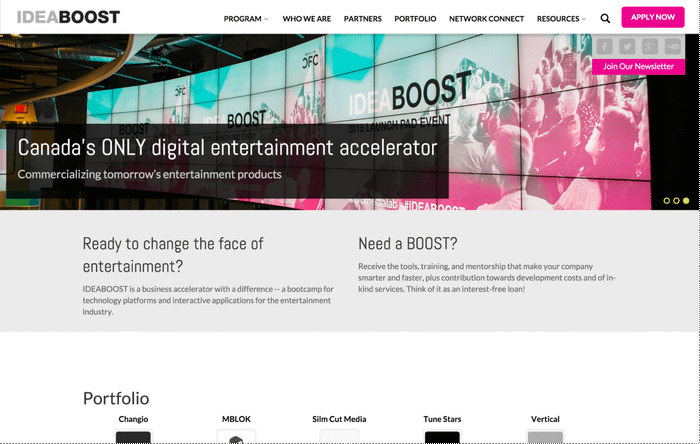
Task: Expand the Program dropdown menu
Action: (246, 19)
